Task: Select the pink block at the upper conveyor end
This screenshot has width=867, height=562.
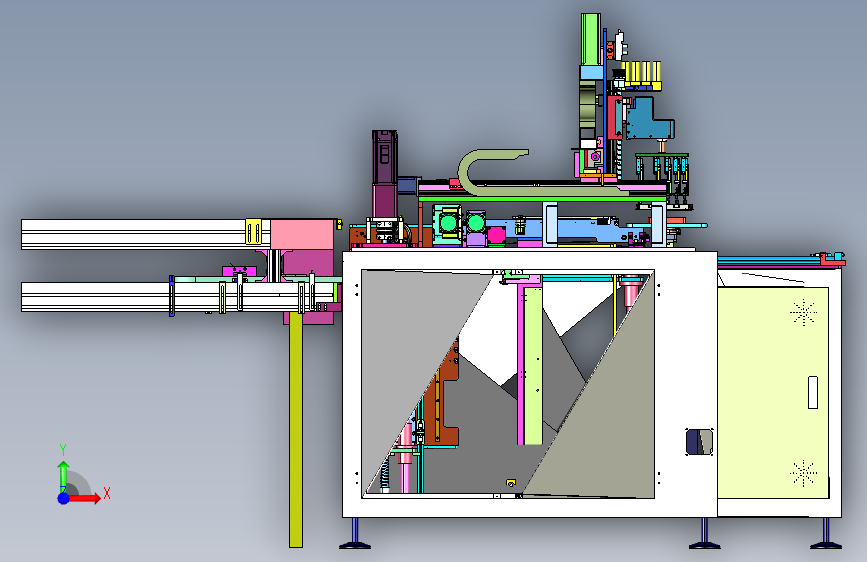Action: tap(301, 234)
